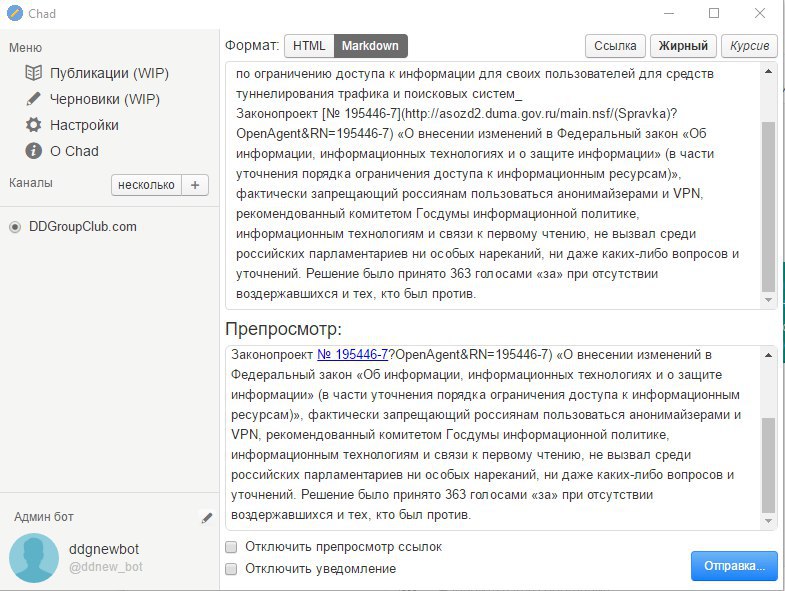Click the Публикации book icon
Image resolution: width=785 pixels, height=591 pixels.
33,73
